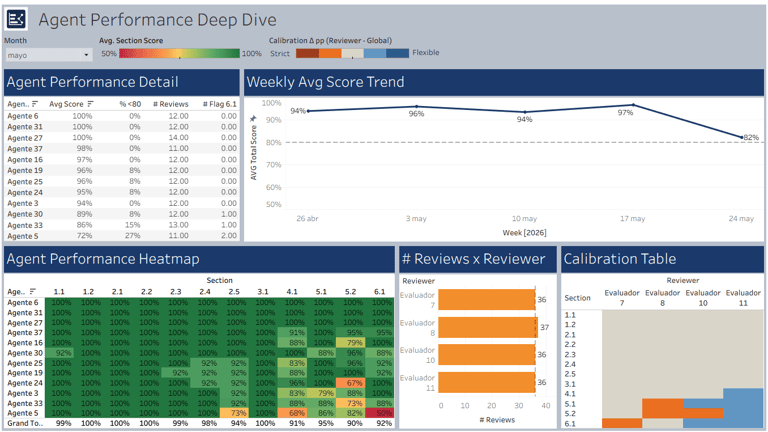Click 73% heatmap cell for Agente 33 section 5.2

click(351, 403)
